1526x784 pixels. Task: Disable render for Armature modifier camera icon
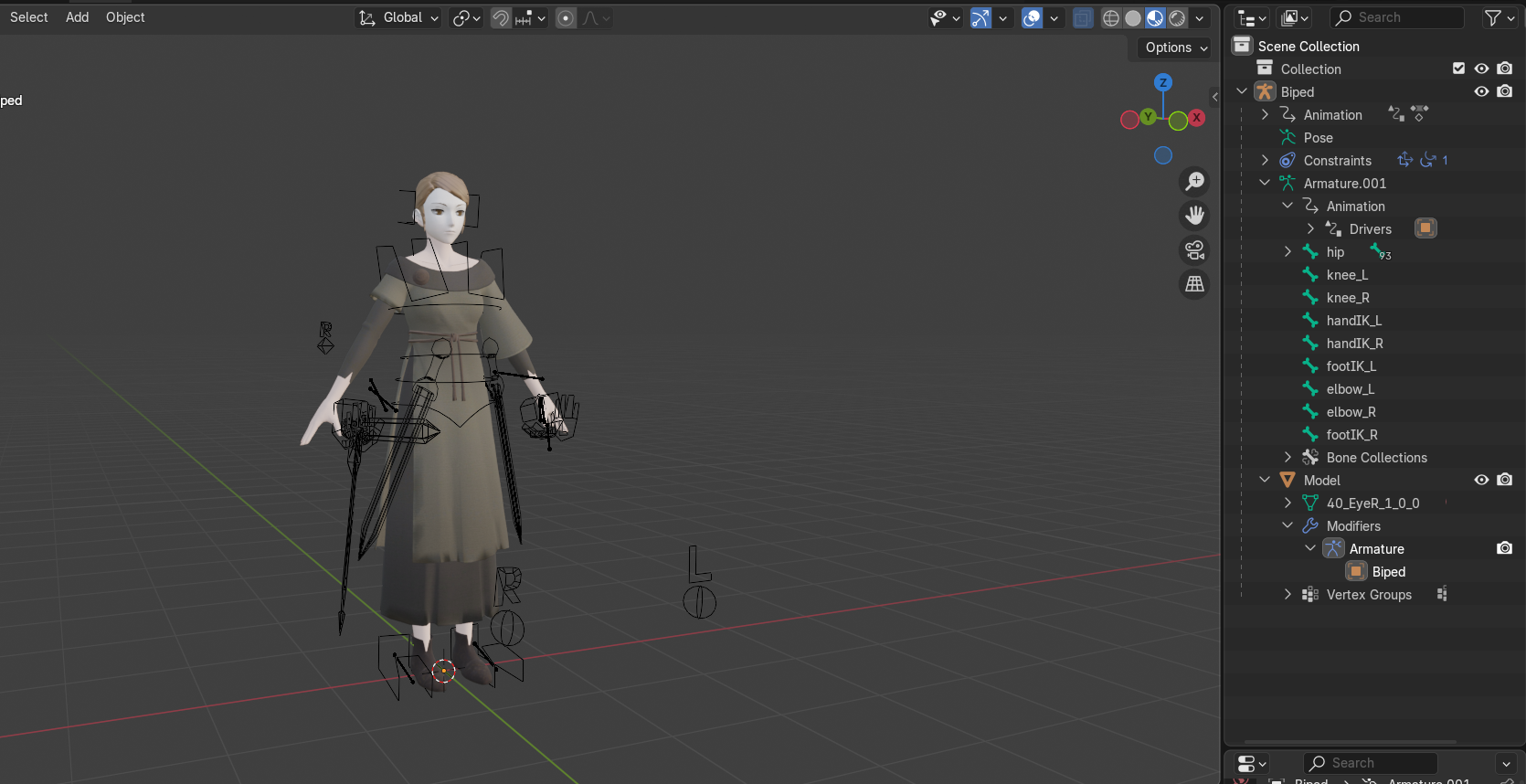[1504, 548]
